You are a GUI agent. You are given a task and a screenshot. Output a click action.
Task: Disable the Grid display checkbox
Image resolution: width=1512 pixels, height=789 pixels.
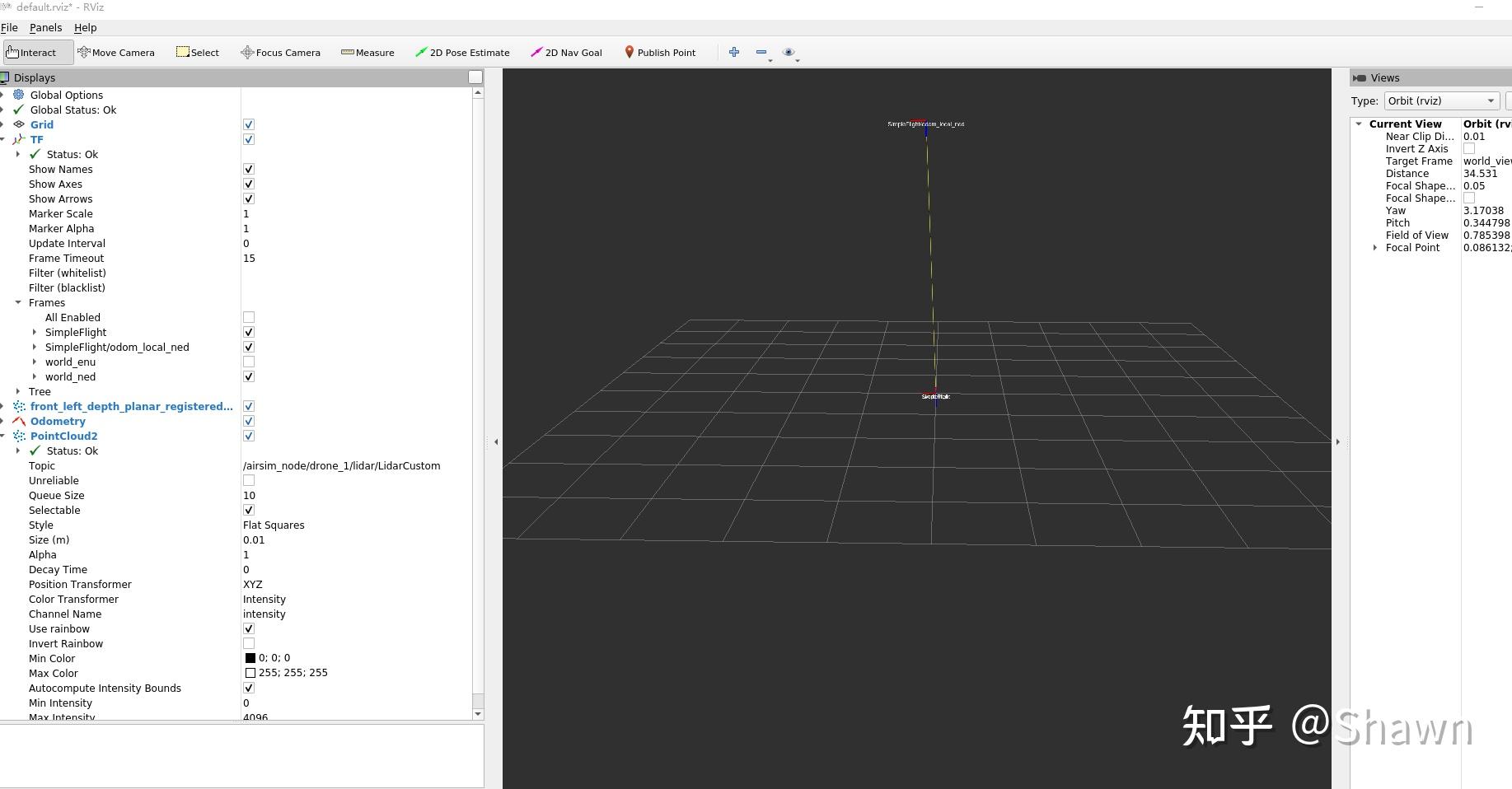[249, 125]
